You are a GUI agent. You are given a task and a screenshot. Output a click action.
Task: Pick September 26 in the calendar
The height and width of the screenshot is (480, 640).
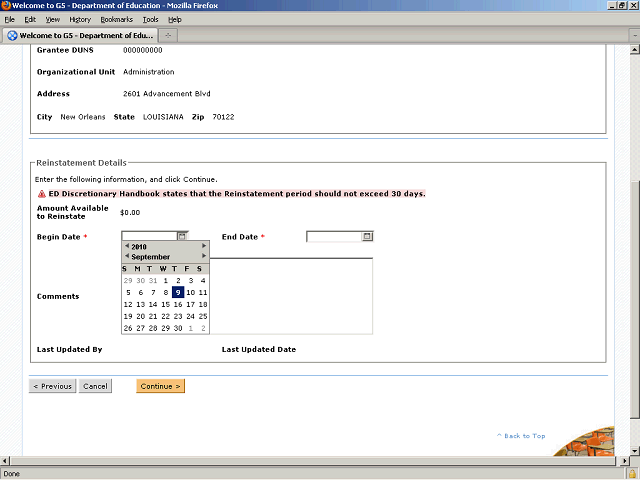click(128, 328)
